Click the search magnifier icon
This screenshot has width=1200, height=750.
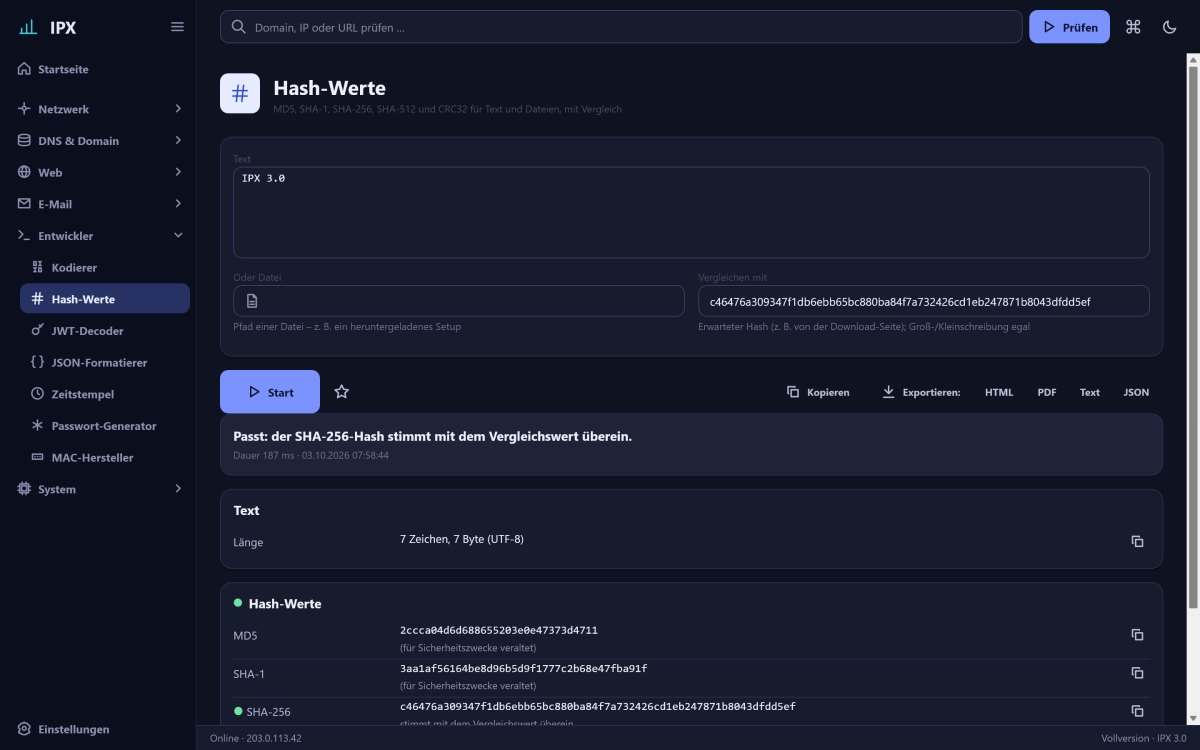pos(239,27)
